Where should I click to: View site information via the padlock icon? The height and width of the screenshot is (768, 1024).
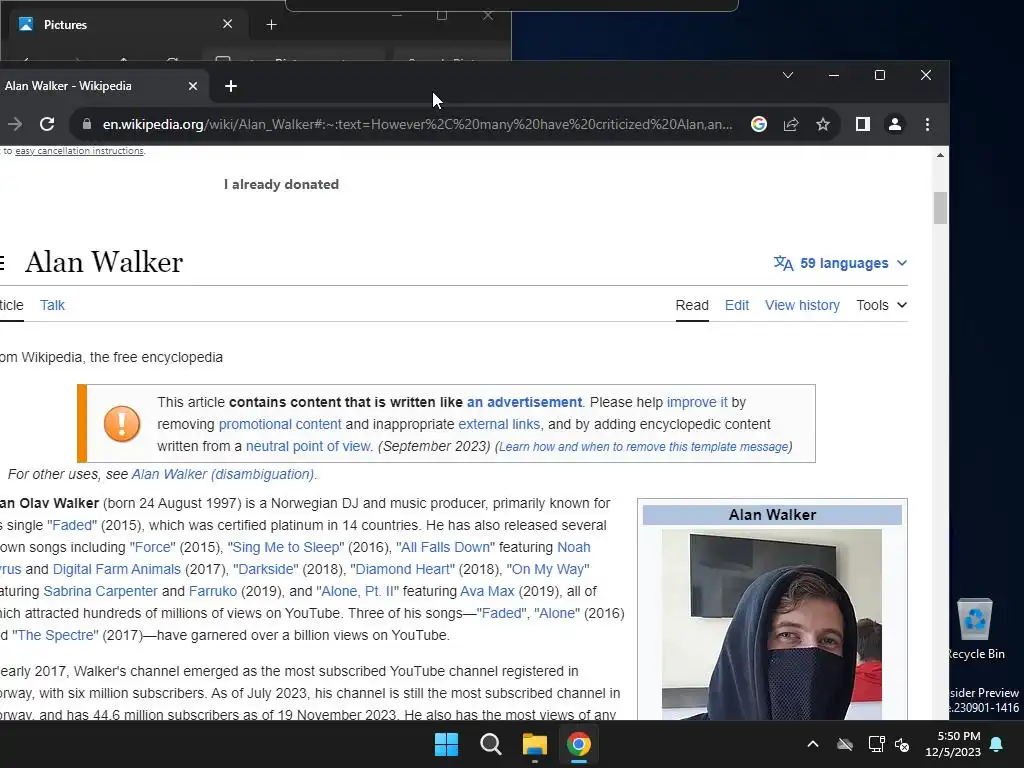tap(86, 124)
